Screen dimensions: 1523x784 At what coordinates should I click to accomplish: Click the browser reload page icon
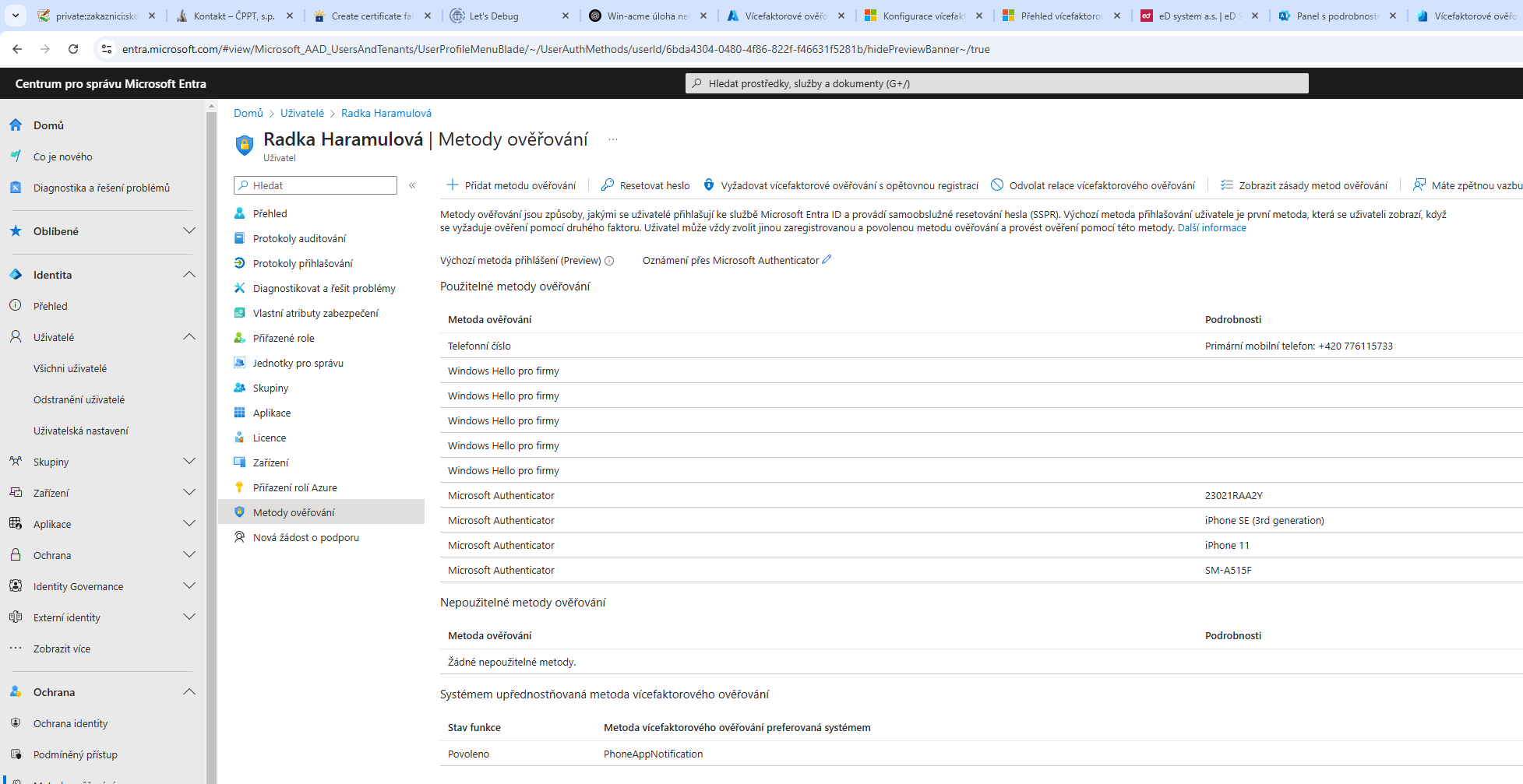pyautogui.click(x=73, y=49)
